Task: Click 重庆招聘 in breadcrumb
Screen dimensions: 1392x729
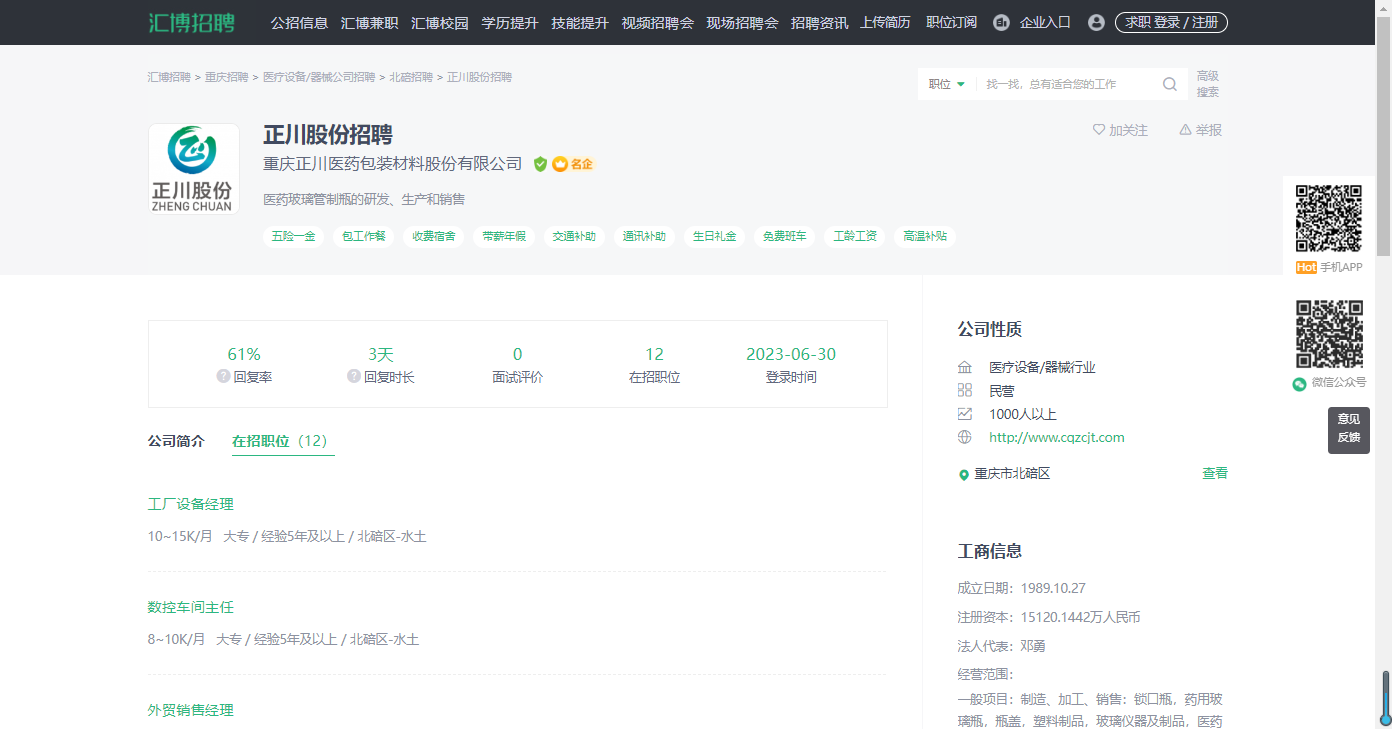Action: tap(227, 77)
